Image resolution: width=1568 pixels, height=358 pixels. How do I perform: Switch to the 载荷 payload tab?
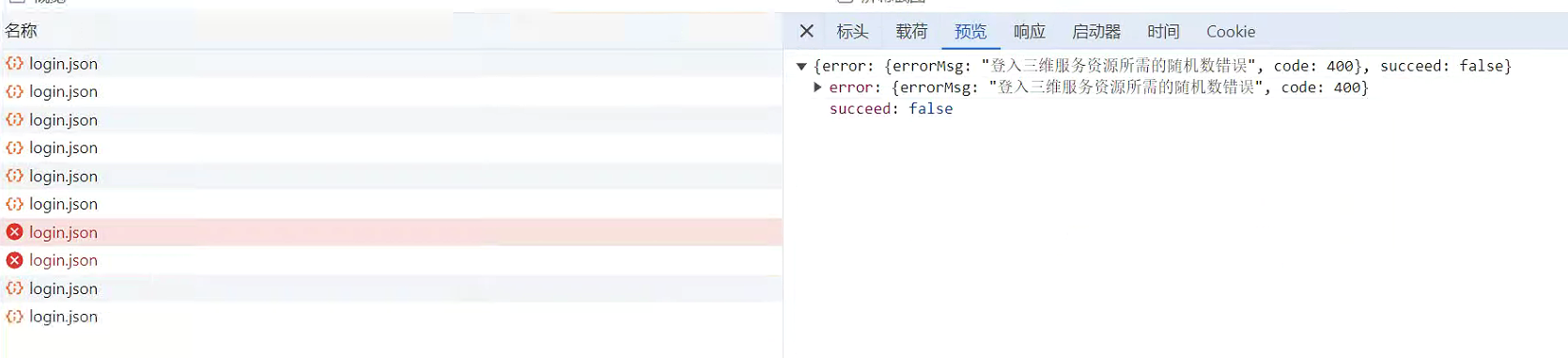(911, 31)
